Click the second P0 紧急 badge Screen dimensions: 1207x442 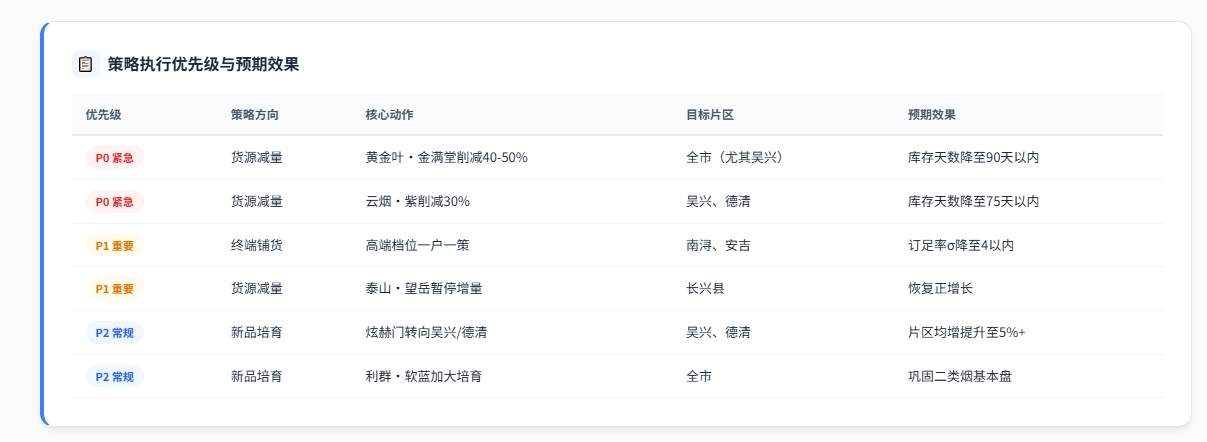click(x=115, y=201)
